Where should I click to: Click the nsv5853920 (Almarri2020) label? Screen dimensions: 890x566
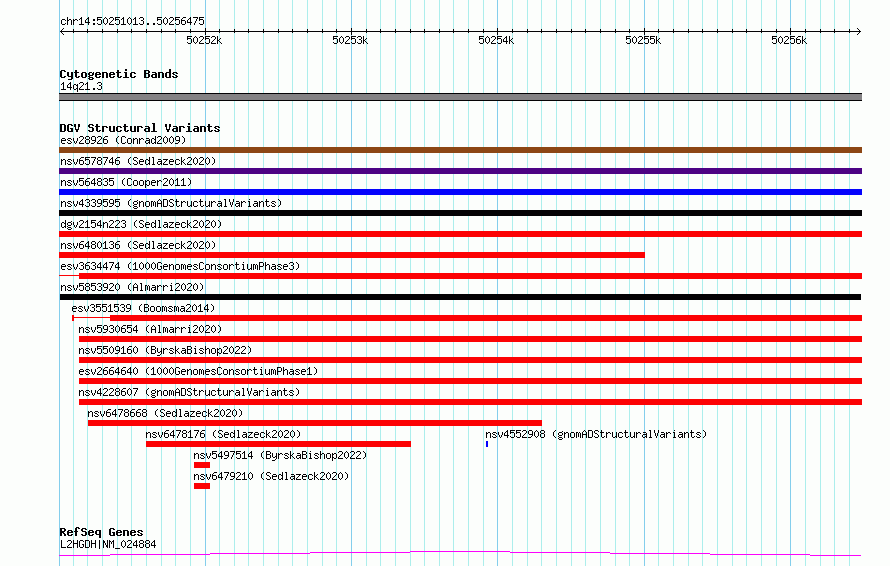tap(132, 287)
